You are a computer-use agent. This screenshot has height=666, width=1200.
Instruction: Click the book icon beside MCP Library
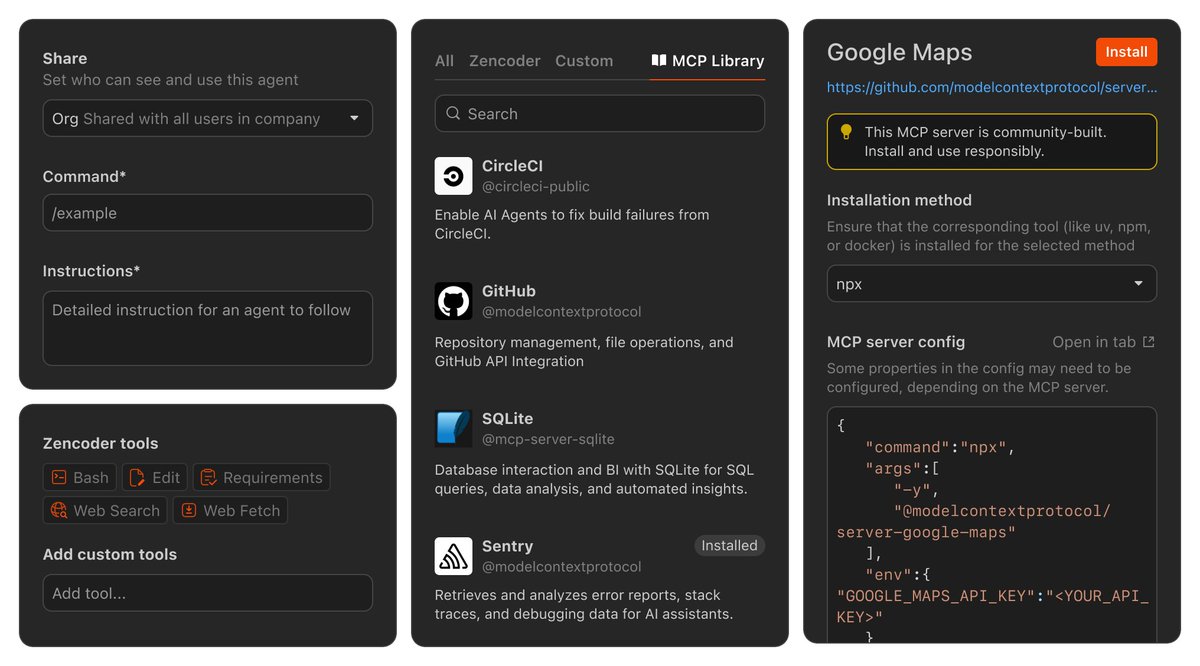(659, 61)
